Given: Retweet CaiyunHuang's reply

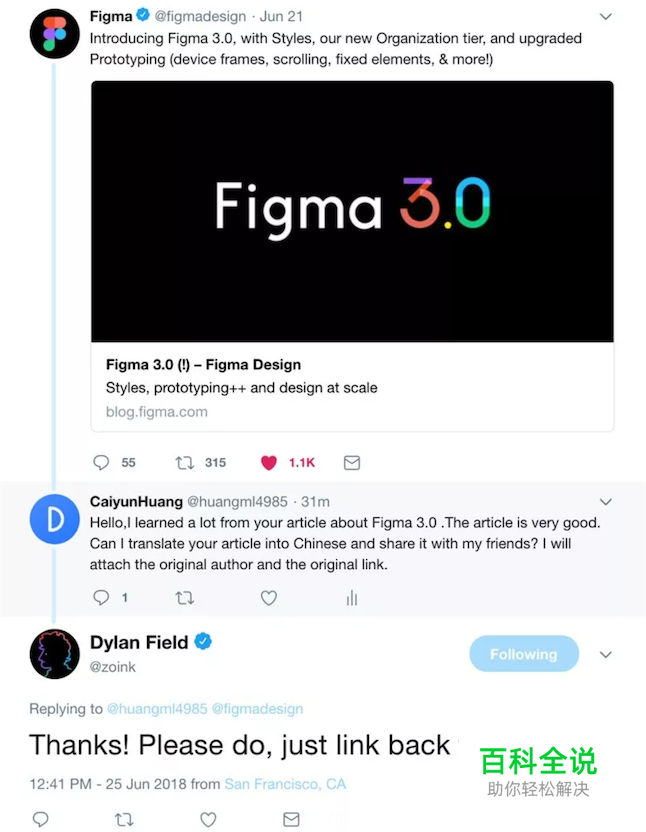Looking at the screenshot, I should click(x=184, y=597).
